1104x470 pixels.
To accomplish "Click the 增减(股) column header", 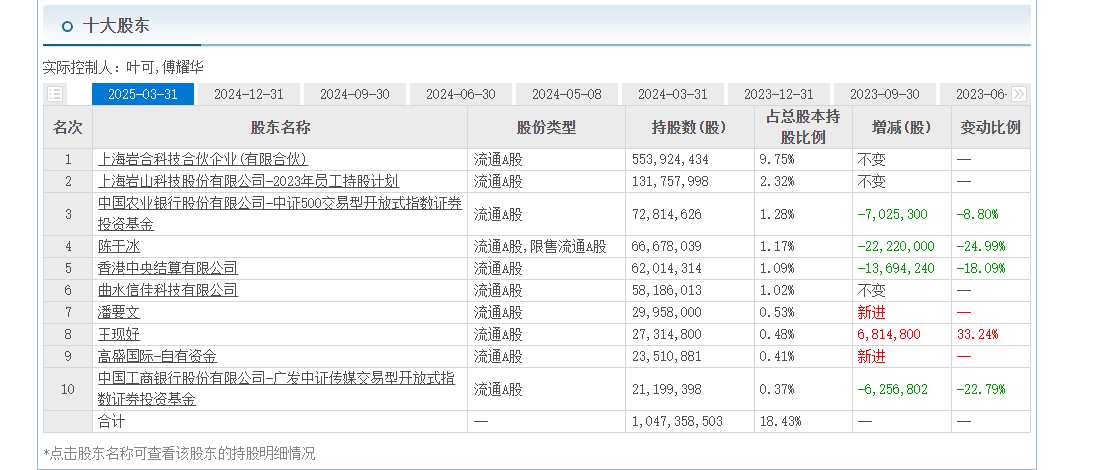I will tap(901, 127).
